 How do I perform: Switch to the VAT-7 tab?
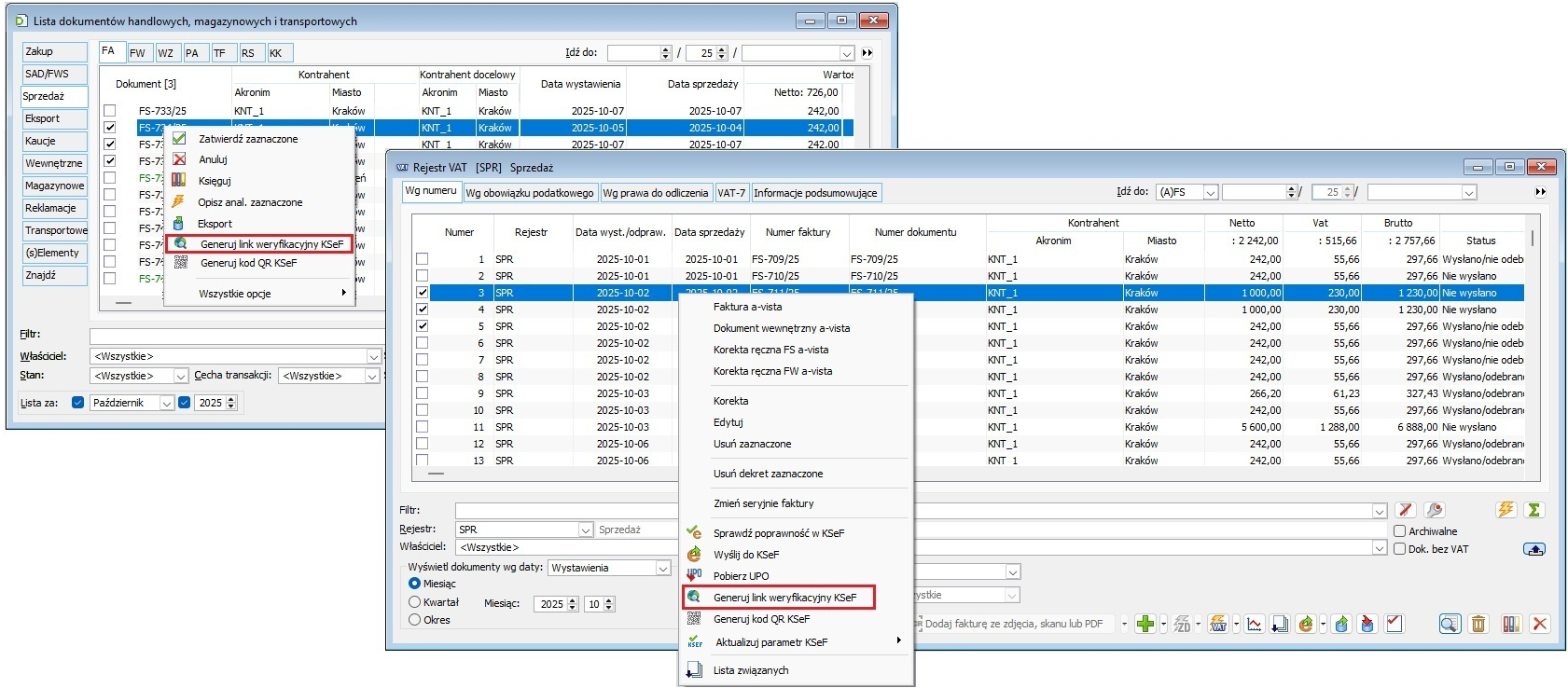[x=731, y=193]
